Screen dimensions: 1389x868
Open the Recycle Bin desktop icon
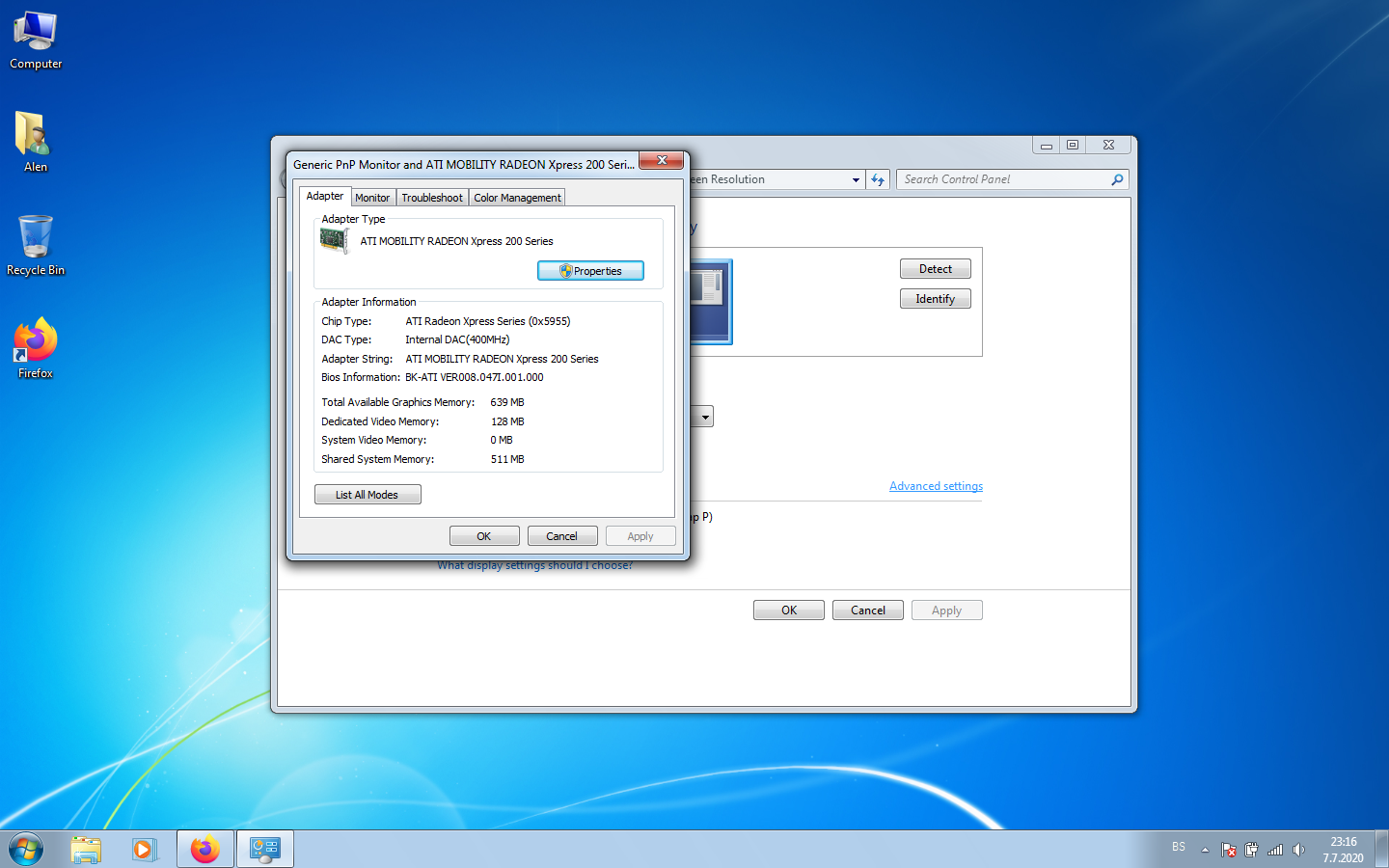point(36,245)
